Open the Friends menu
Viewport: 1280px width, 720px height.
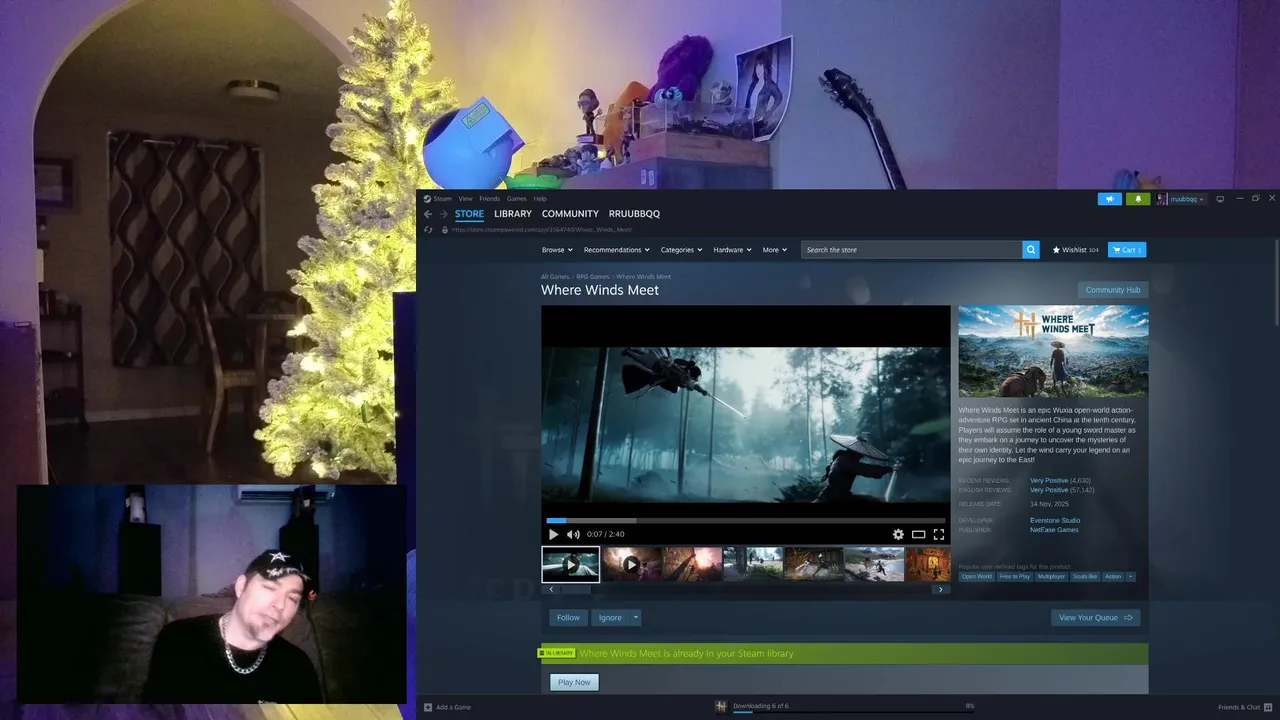pyautogui.click(x=489, y=199)
